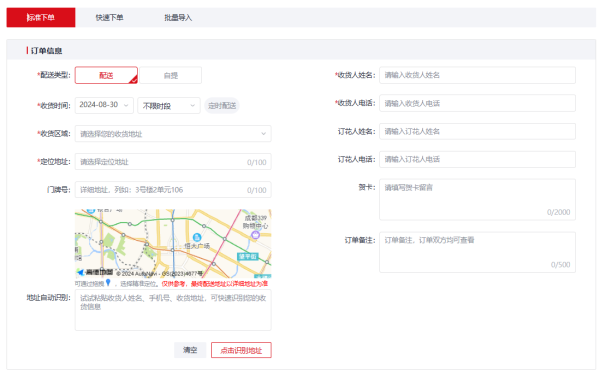Click the 订花人电话 input field

(477, 159)
